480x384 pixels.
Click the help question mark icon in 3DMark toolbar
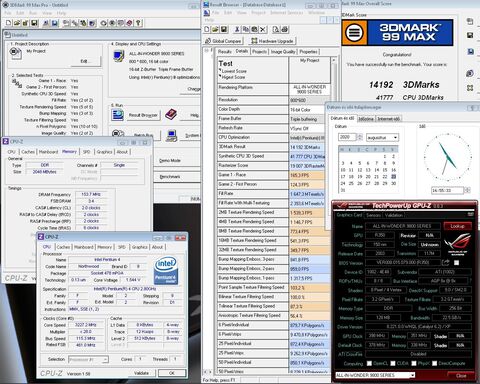tap(138, 23)
